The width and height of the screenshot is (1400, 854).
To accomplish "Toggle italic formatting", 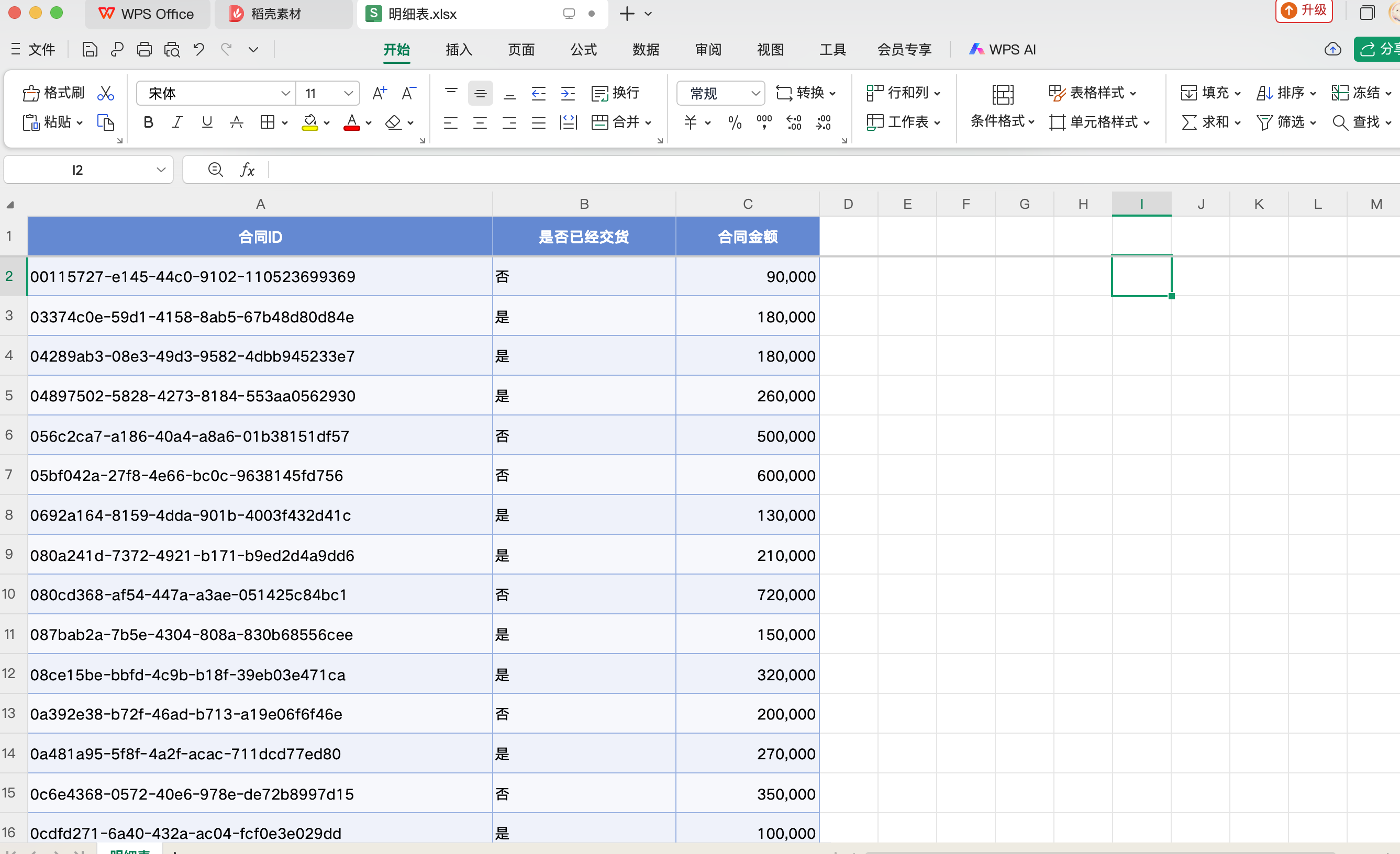I will [x=177, y=122].
